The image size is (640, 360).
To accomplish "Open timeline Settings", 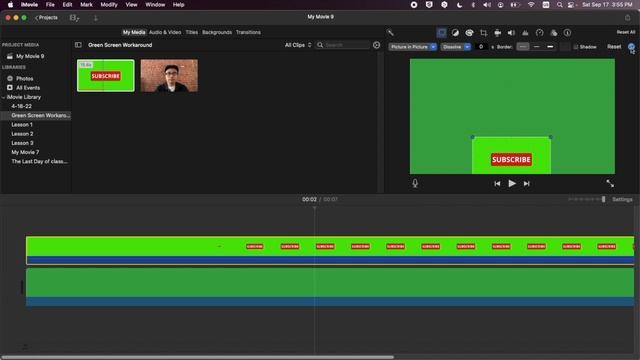I will tap(622, 200).
